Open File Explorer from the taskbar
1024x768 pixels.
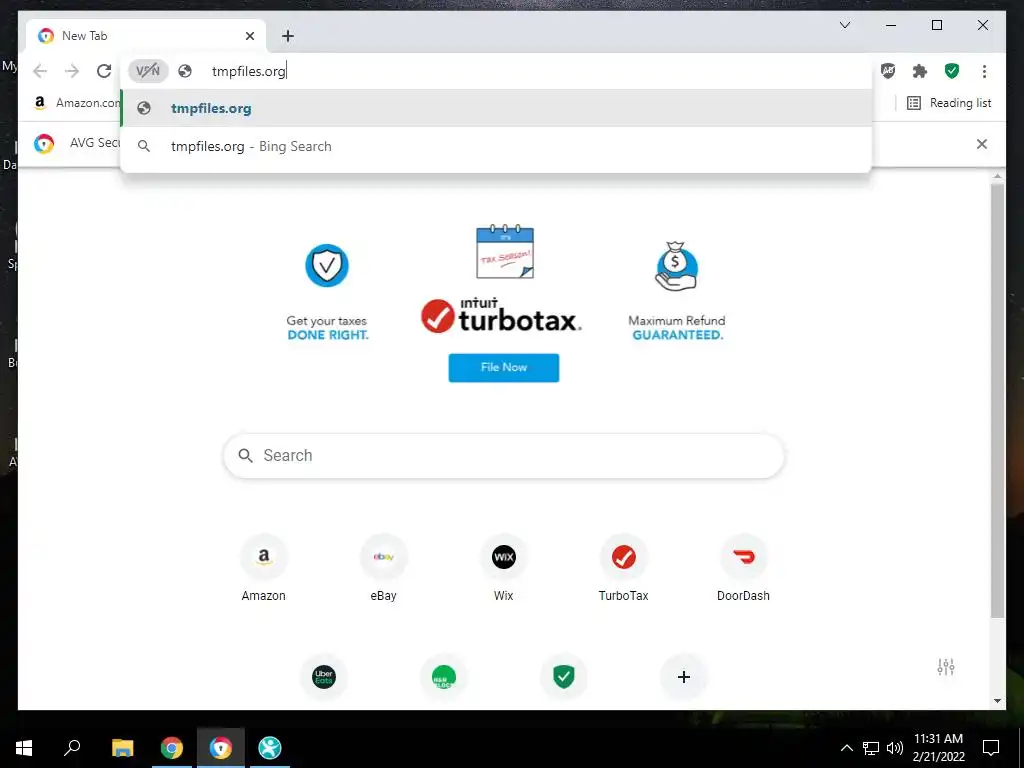click(x=122, y=748)
